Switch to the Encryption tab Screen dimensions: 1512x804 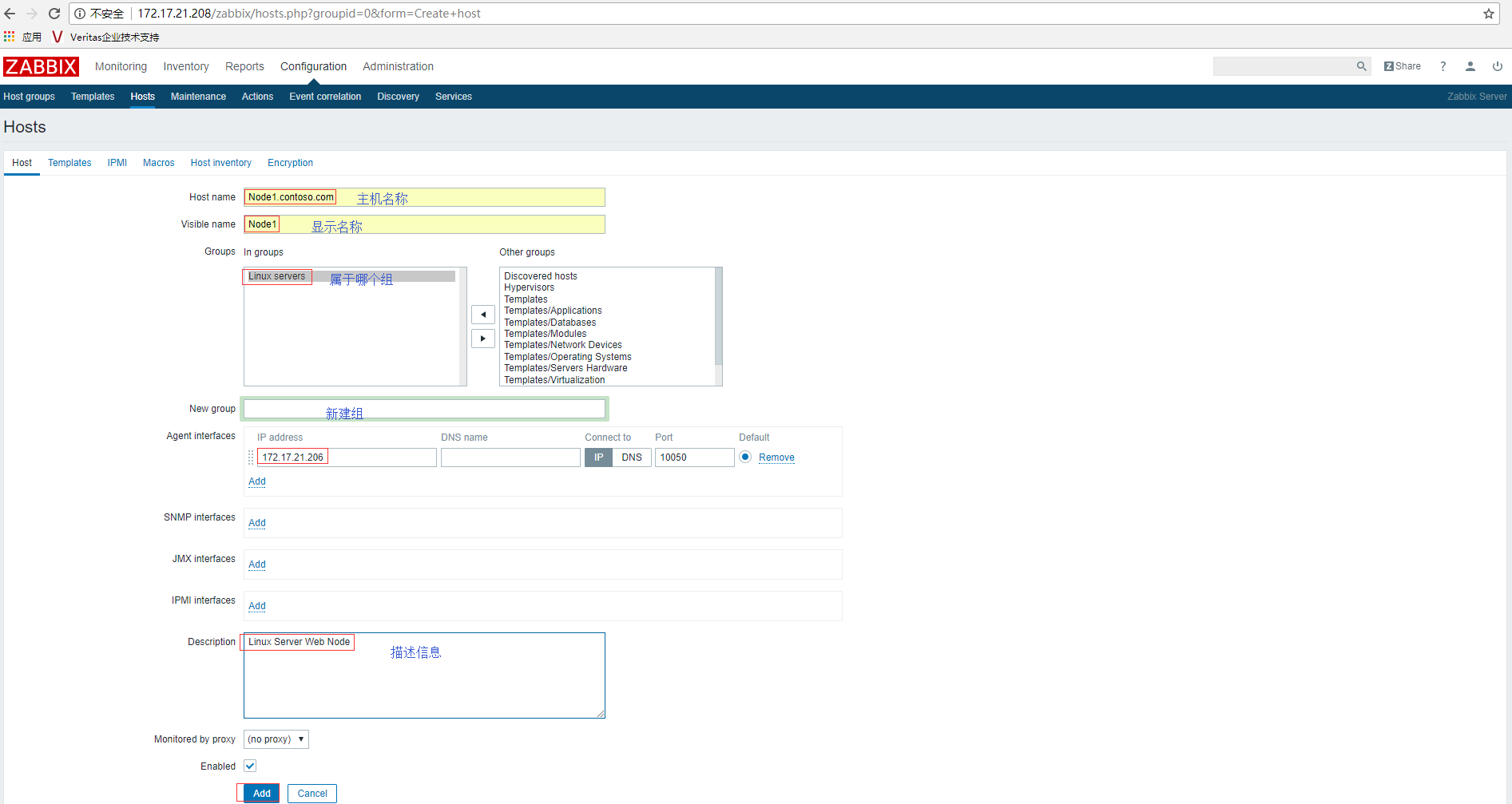[290, 163]
